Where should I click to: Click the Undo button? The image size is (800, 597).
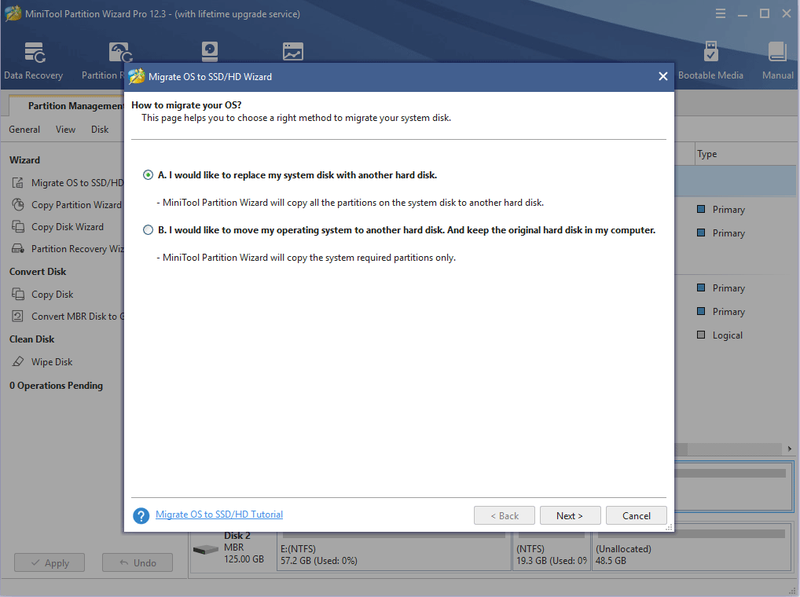[x=137, y=563]
